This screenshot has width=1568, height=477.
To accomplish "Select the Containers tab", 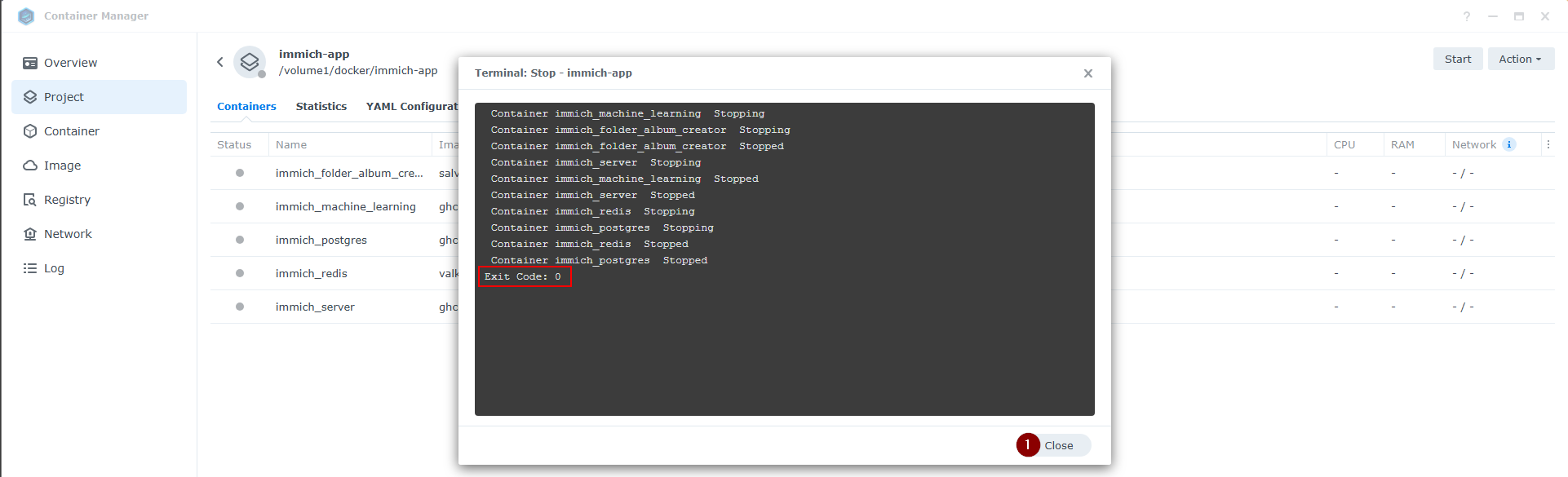I will (x=246, y=107).
